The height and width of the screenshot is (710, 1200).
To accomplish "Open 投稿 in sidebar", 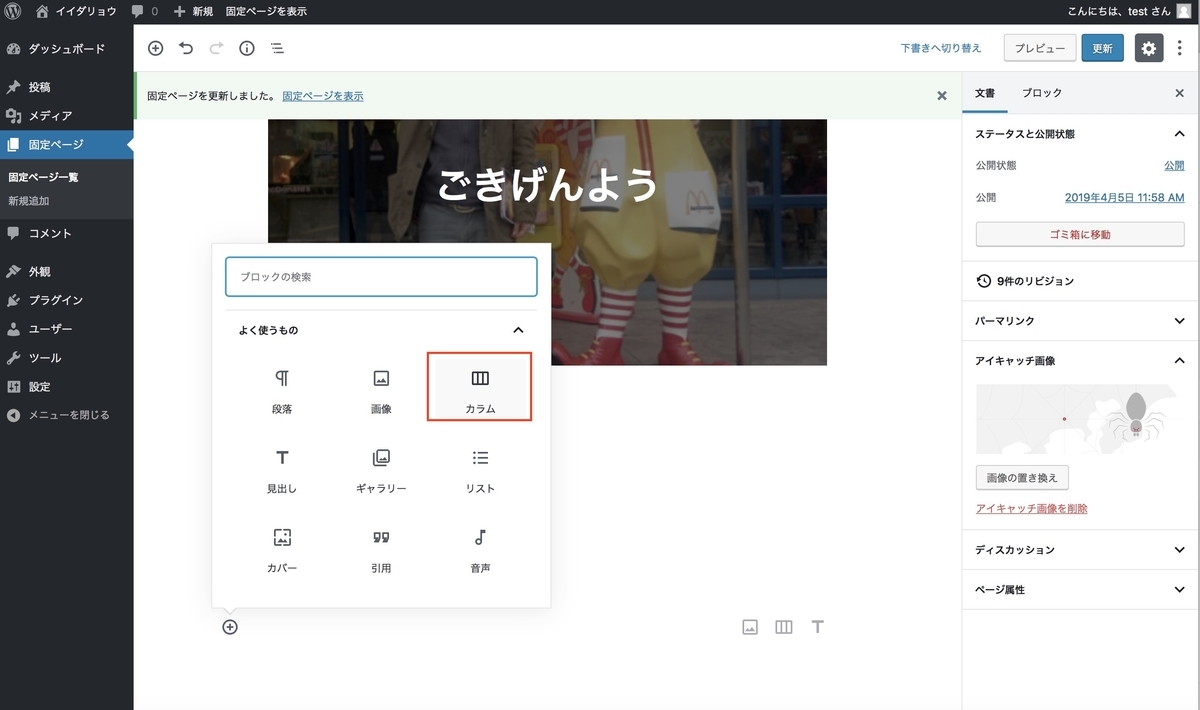I will (x=66, y=87).
